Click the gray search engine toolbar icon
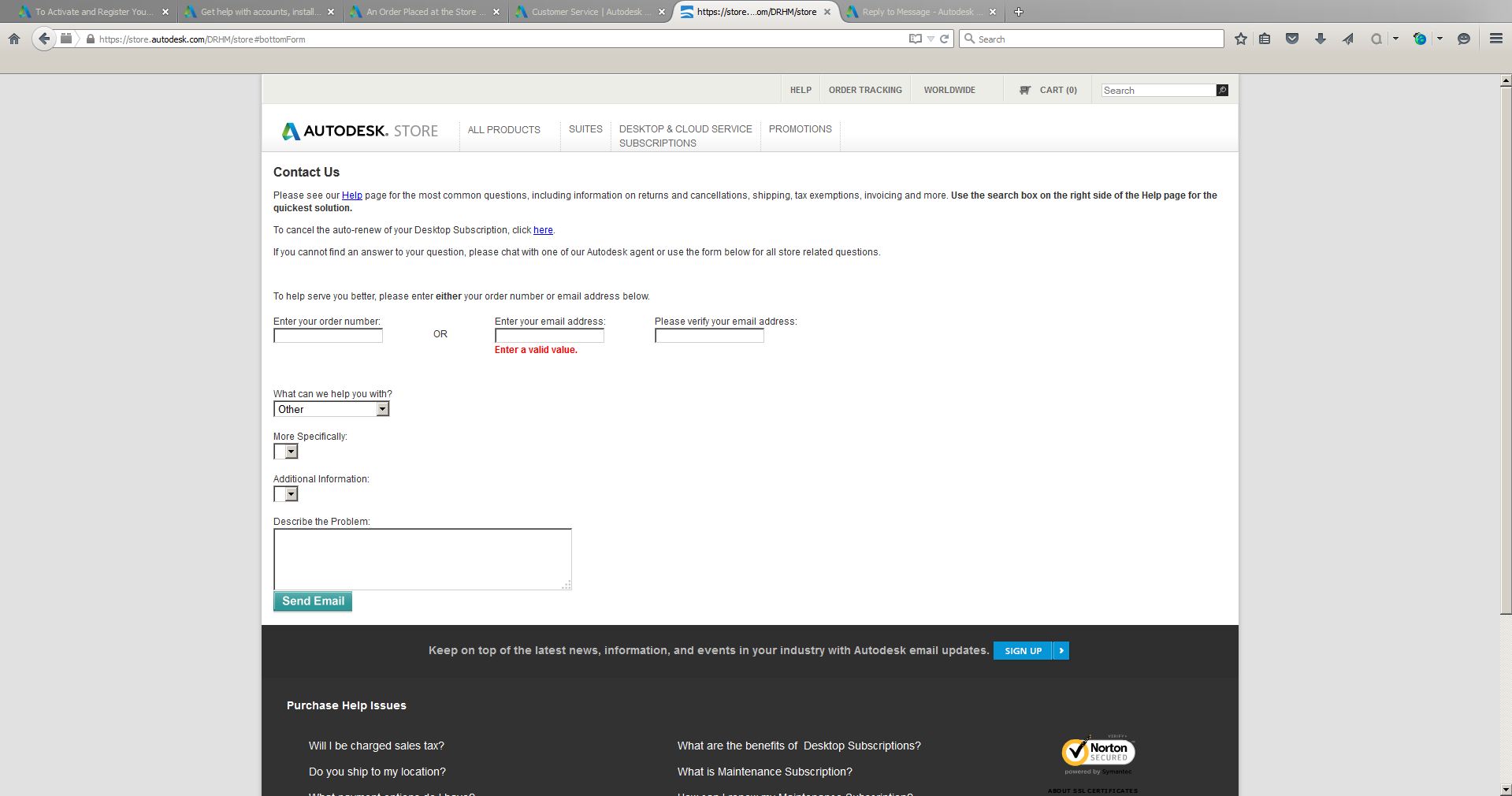 (1376, 39)
